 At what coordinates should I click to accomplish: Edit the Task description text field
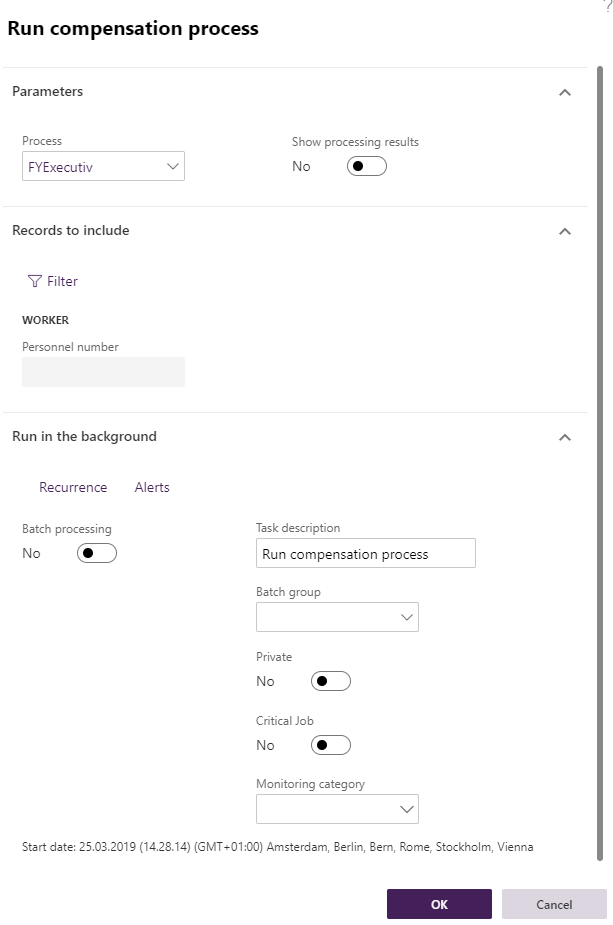365,553
